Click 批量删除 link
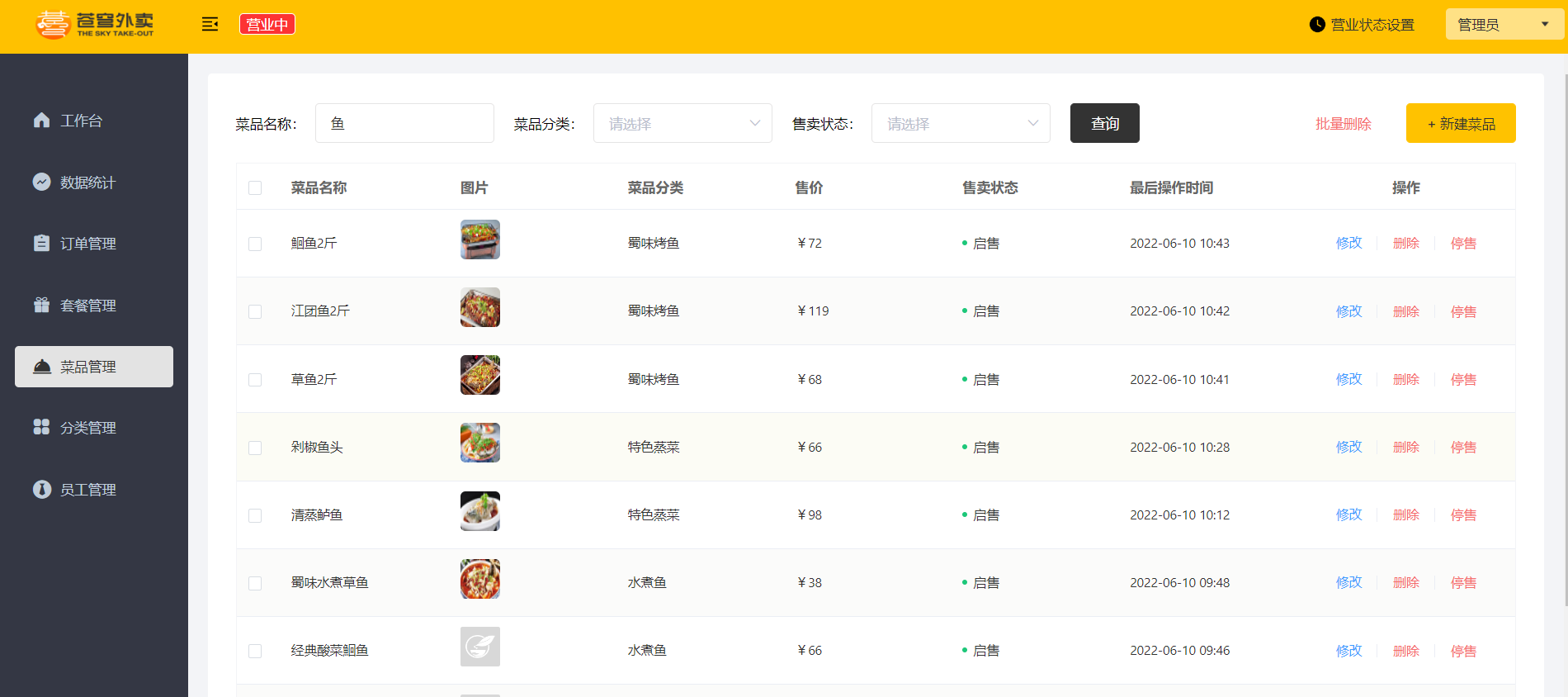Screen dimensions: 1568x697 tap(1343, 124)
